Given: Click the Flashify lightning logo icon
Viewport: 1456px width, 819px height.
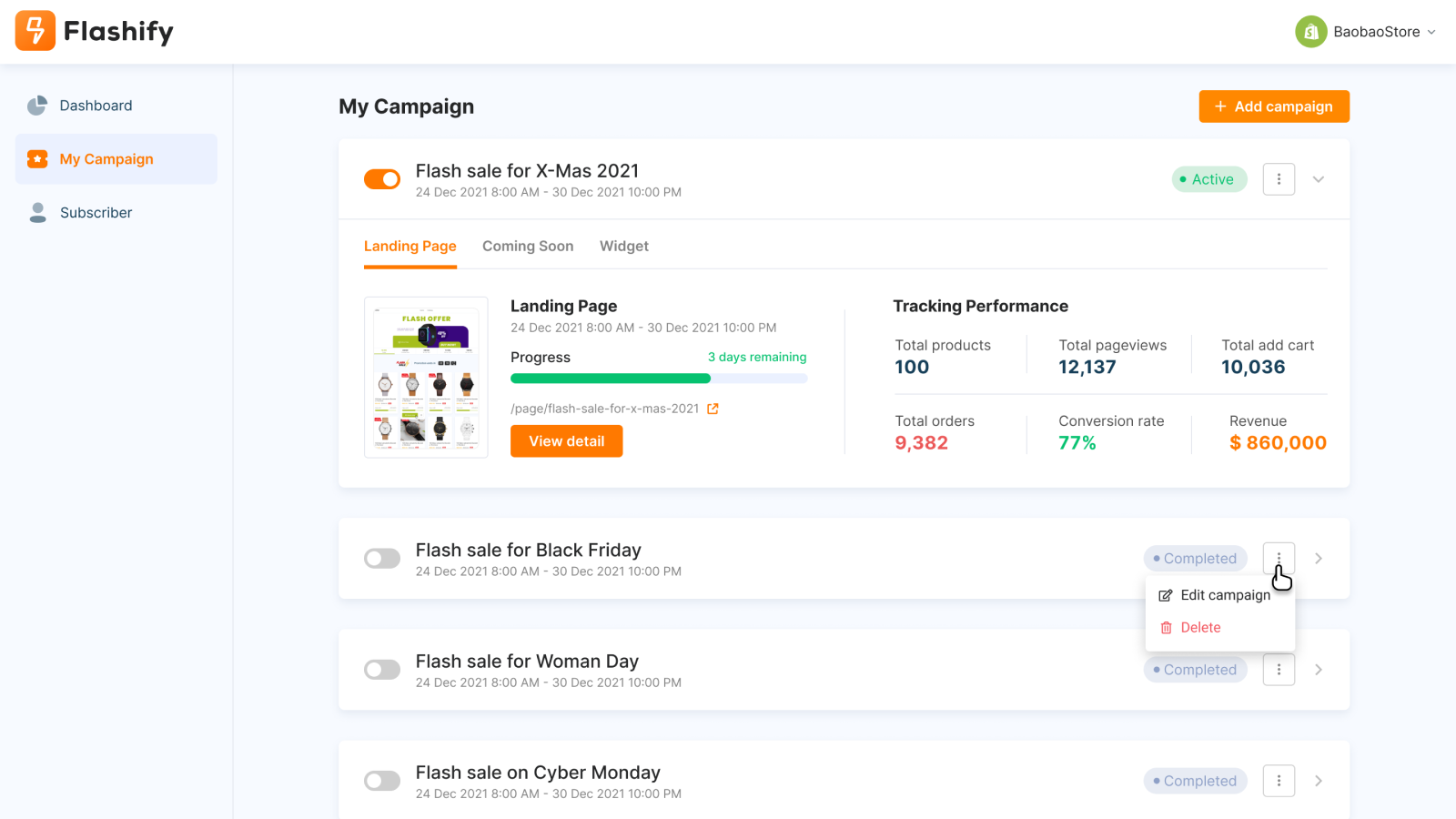Looking at the screenshot, I should [x=35, y=31].
